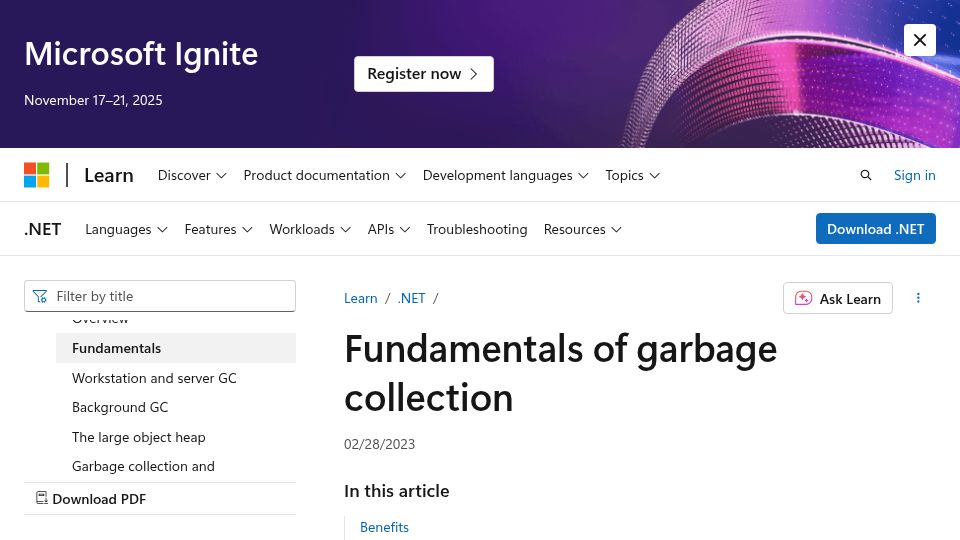Screen dimensions: 960x540
Task: Go to Learn breadcrumb link
Action: tap(361, 298)
